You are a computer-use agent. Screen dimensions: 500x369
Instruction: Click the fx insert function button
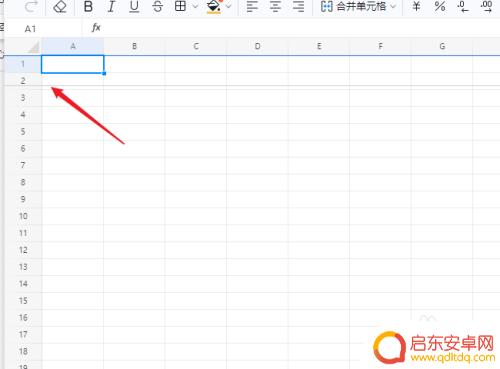click(96, 28)
